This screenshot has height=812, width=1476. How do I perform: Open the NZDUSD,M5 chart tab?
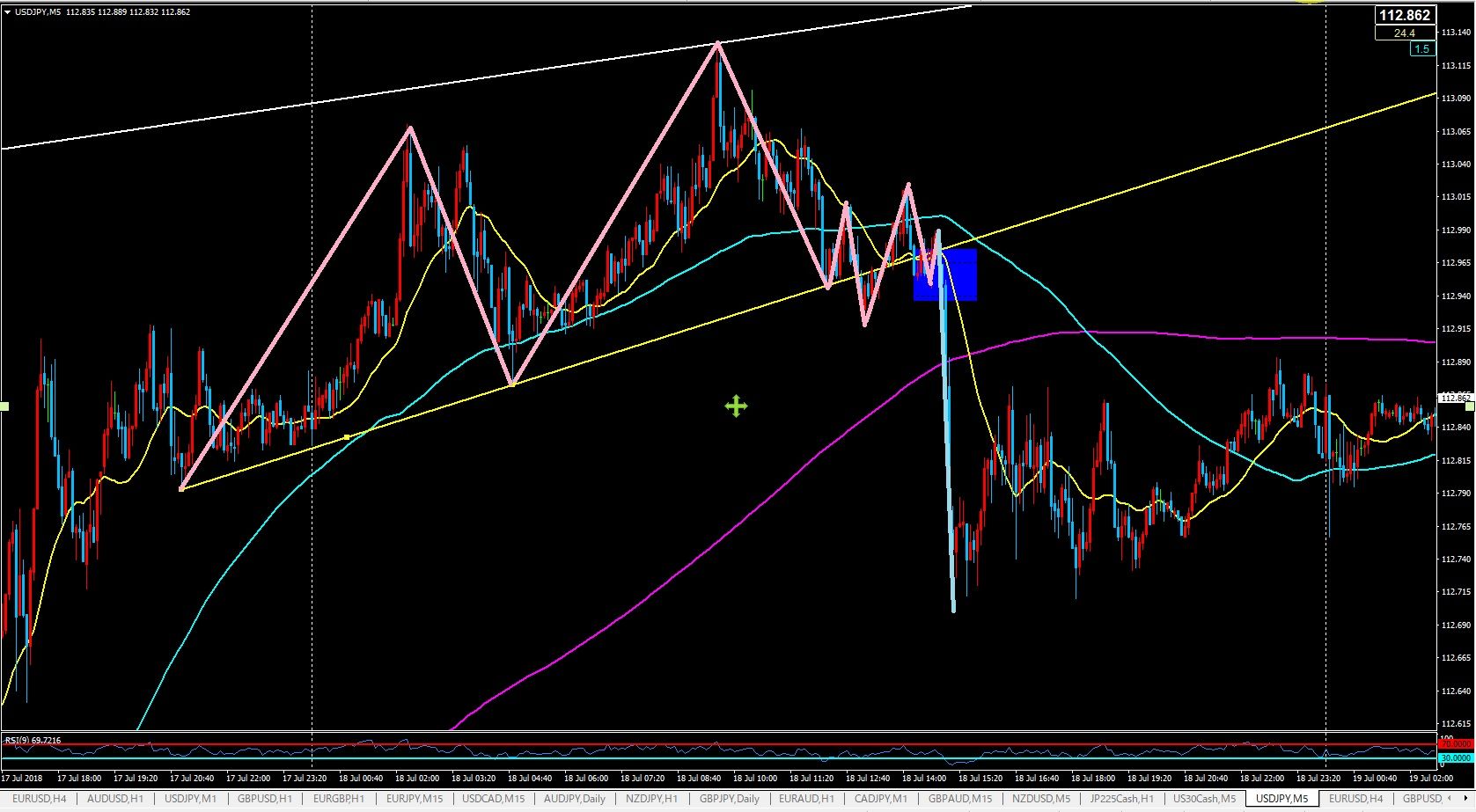click(x=1041, y=799)
